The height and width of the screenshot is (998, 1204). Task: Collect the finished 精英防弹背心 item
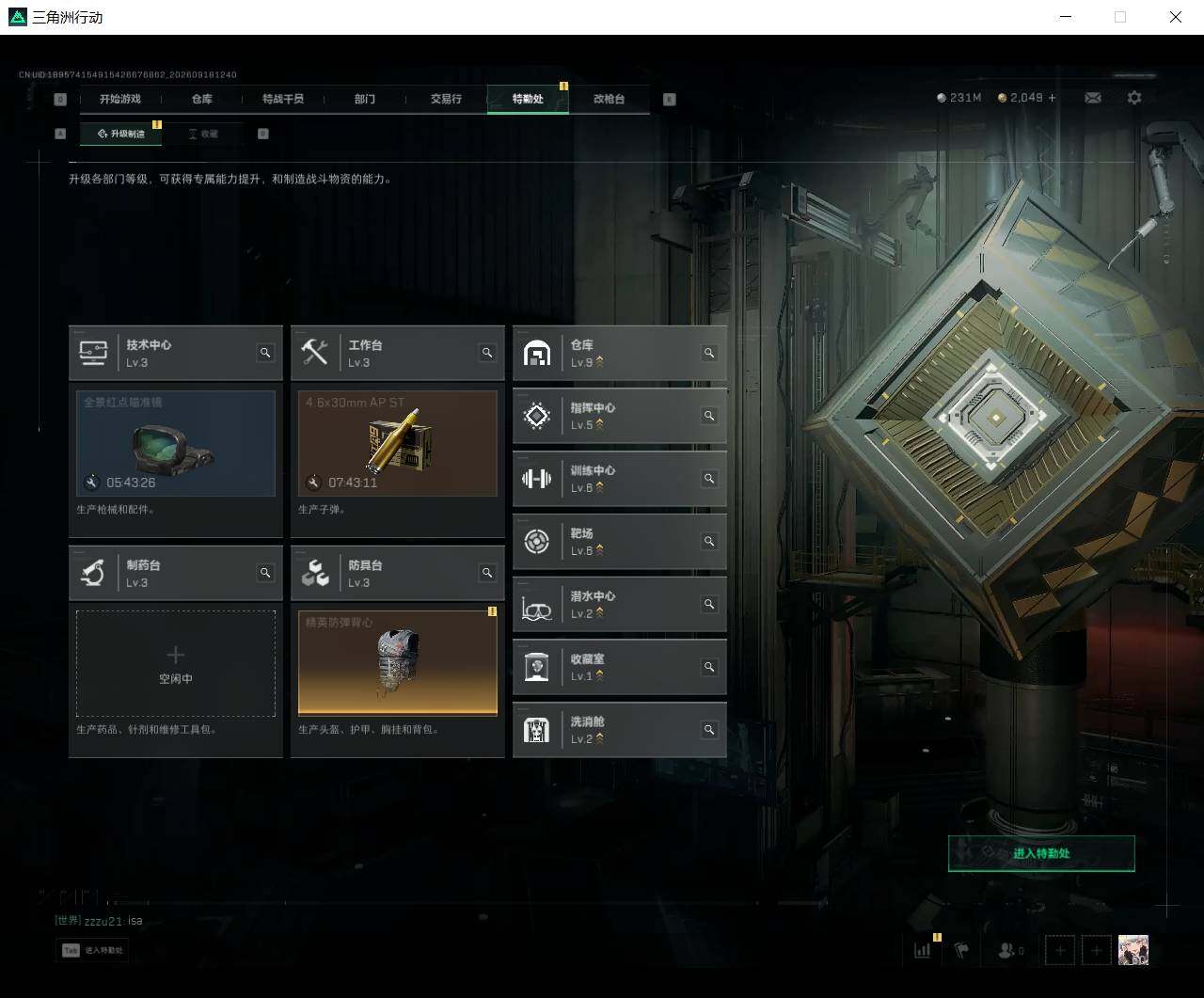[398, 663]
